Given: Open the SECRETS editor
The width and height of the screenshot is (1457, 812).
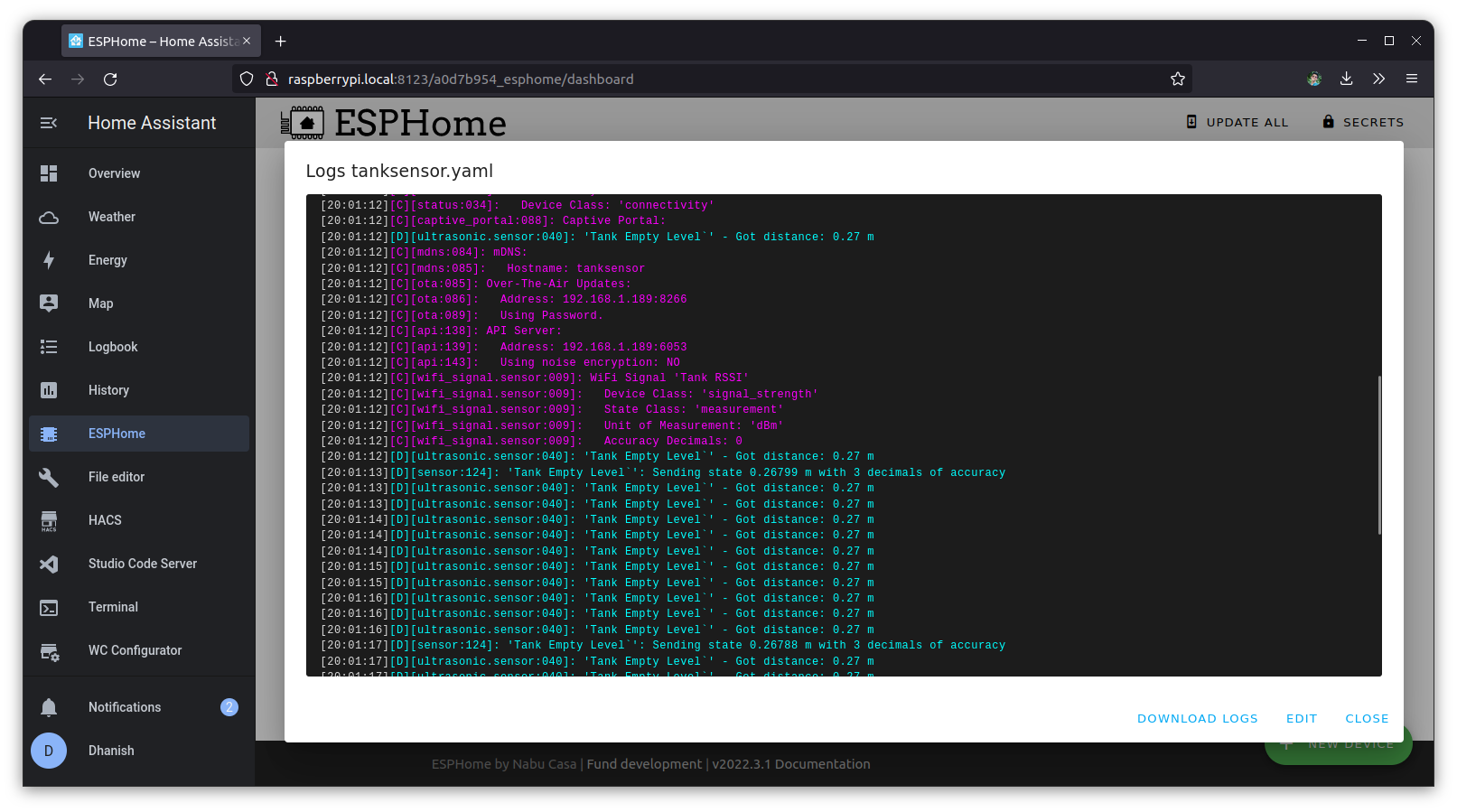Looking at the screenshot, I should coord(1363,122).
